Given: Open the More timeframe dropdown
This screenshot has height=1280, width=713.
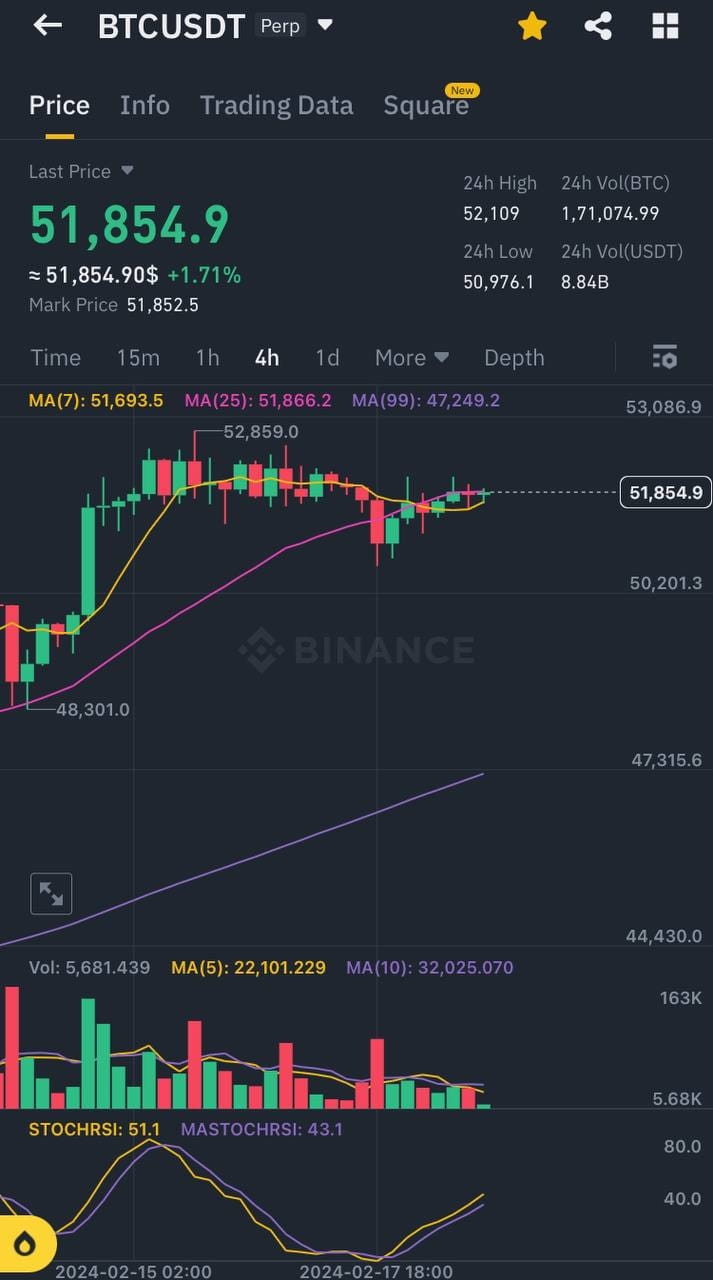Looking at the screenshot, I should coord(411,357).
